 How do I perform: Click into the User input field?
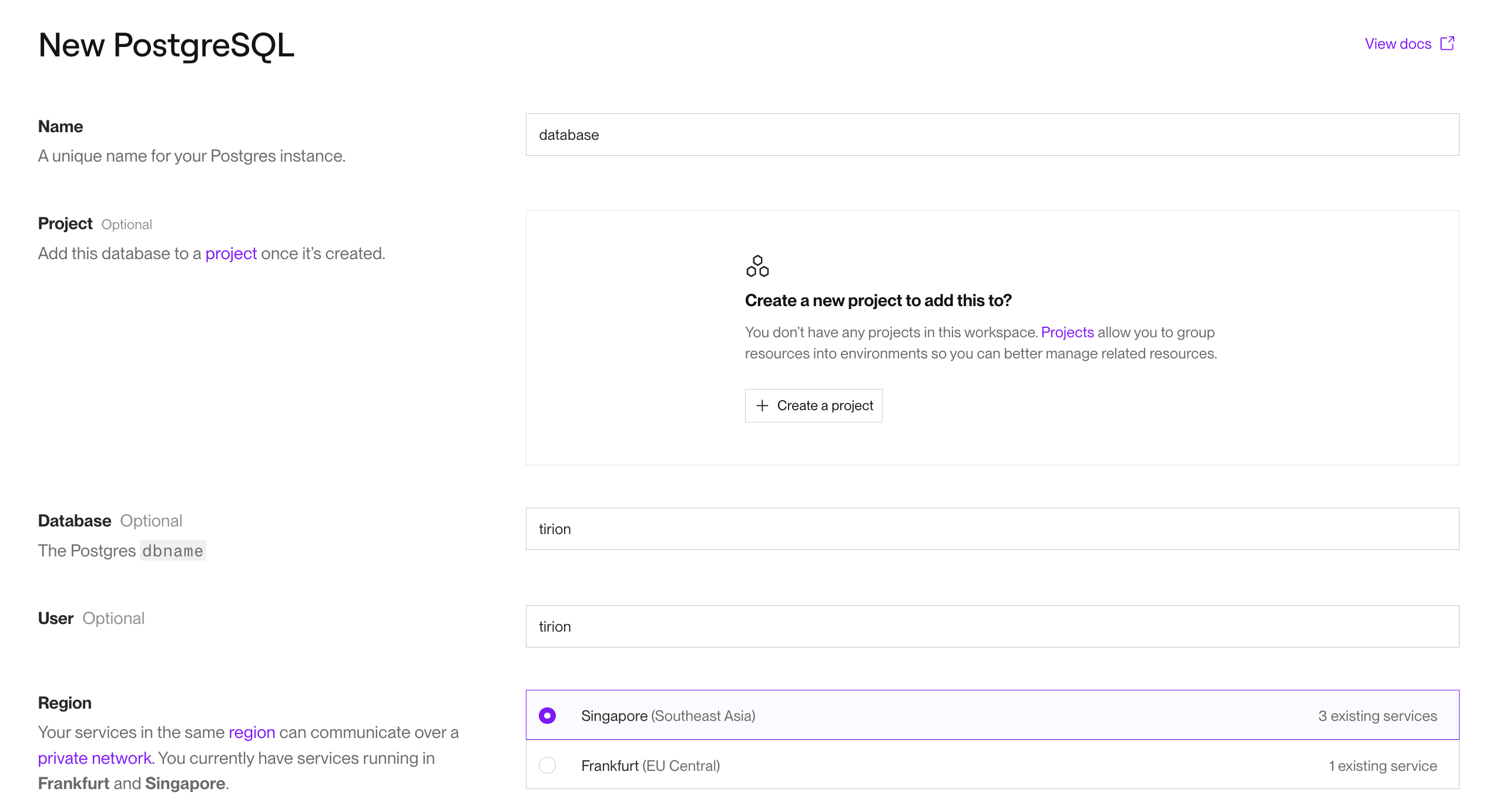(x=992, y=626)
